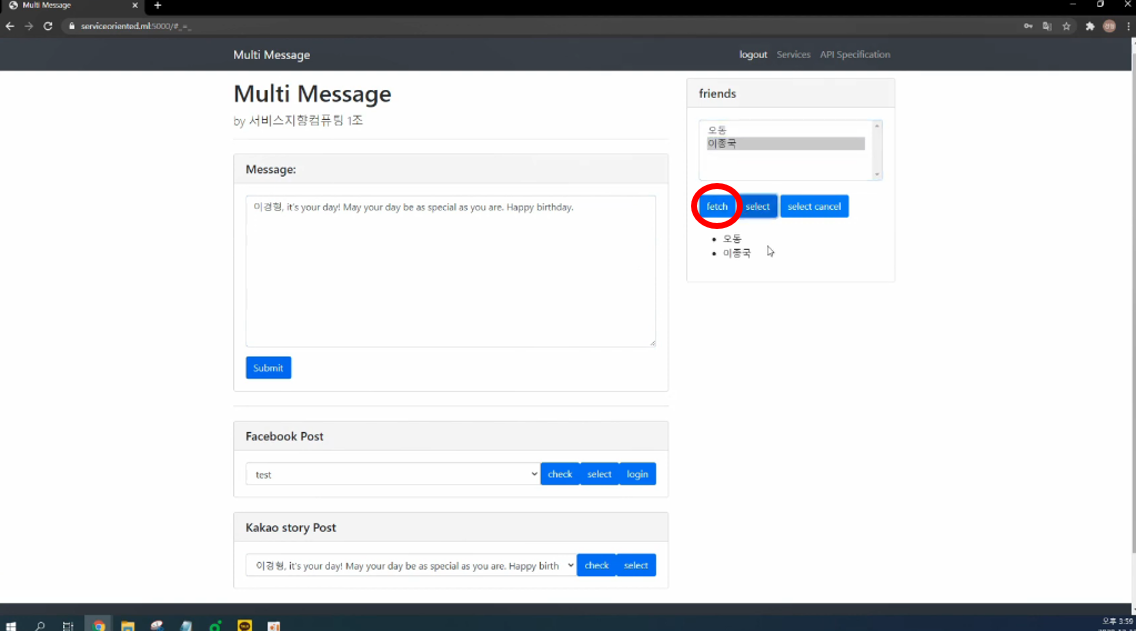Image resolution: width=1138 pixels, height=631 pixels.
Task: Click logout in the navbar
Action: (x=753, y=54)
